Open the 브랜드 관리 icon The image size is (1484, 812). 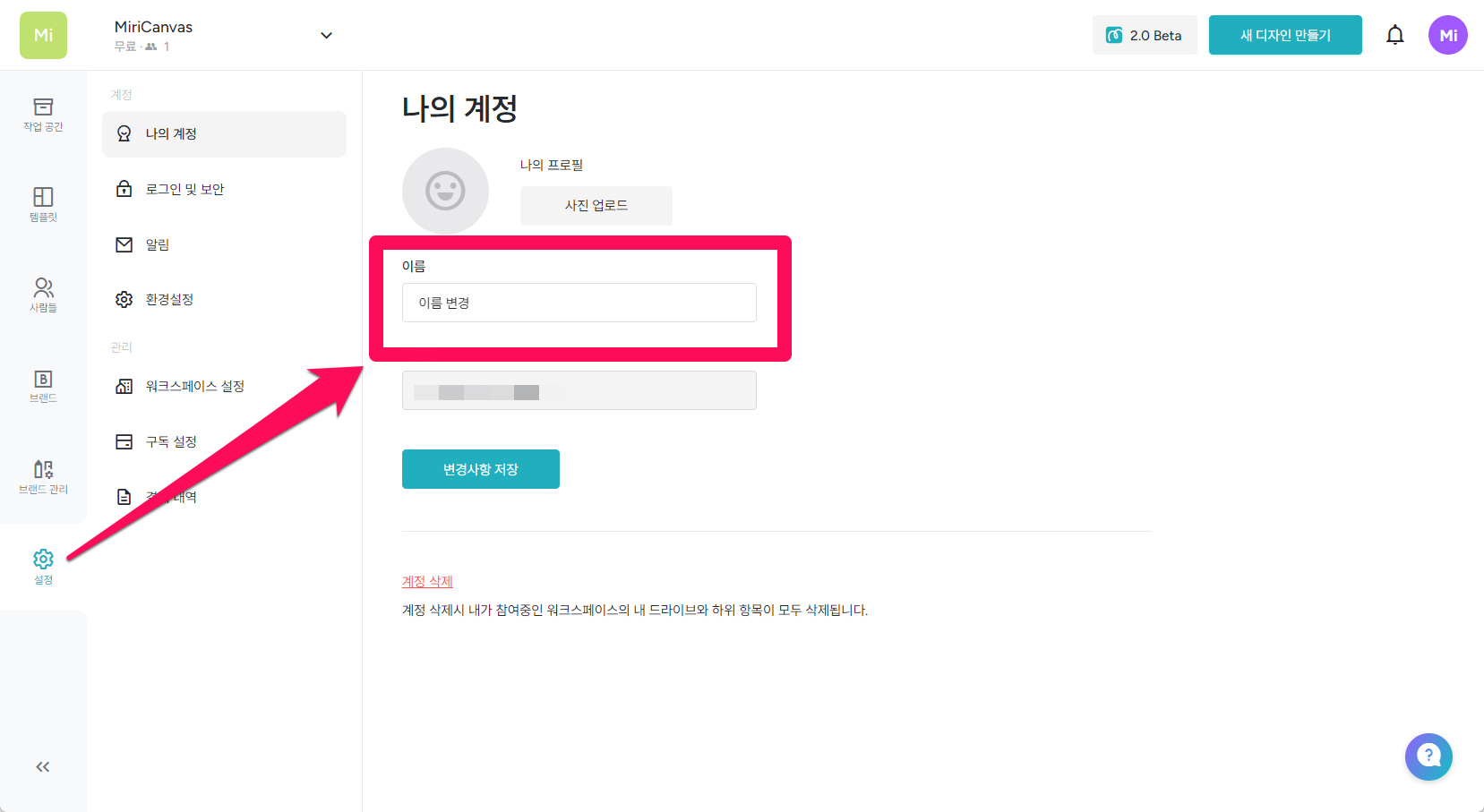tap(43, 476)
